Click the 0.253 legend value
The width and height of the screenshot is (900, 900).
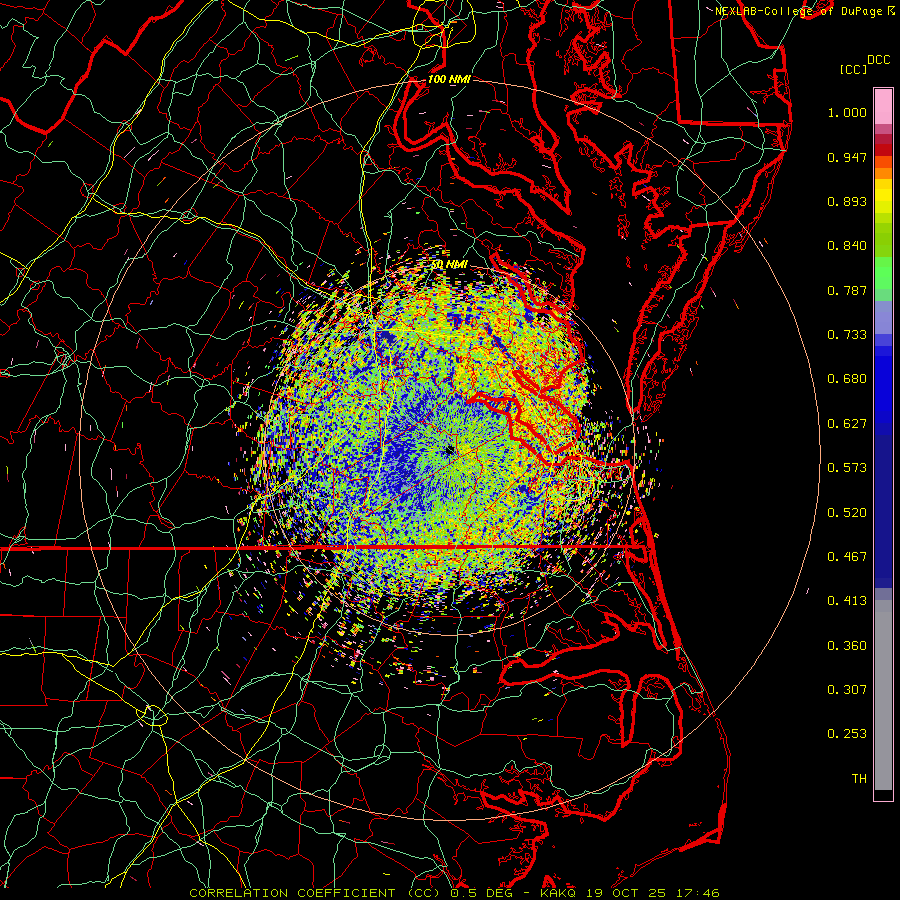click(847, 734)
